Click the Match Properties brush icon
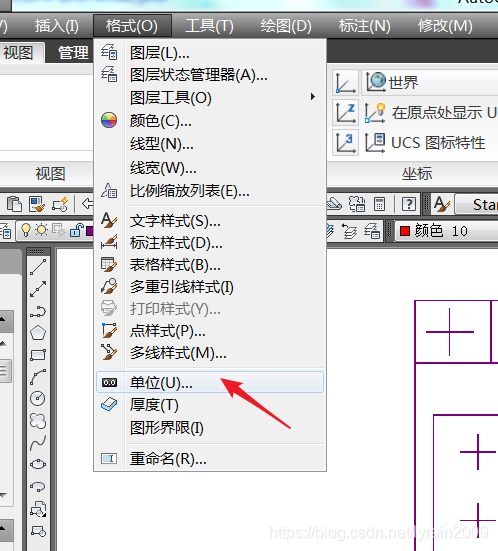Viewport: 498px width, 551px height. (37, 204)
